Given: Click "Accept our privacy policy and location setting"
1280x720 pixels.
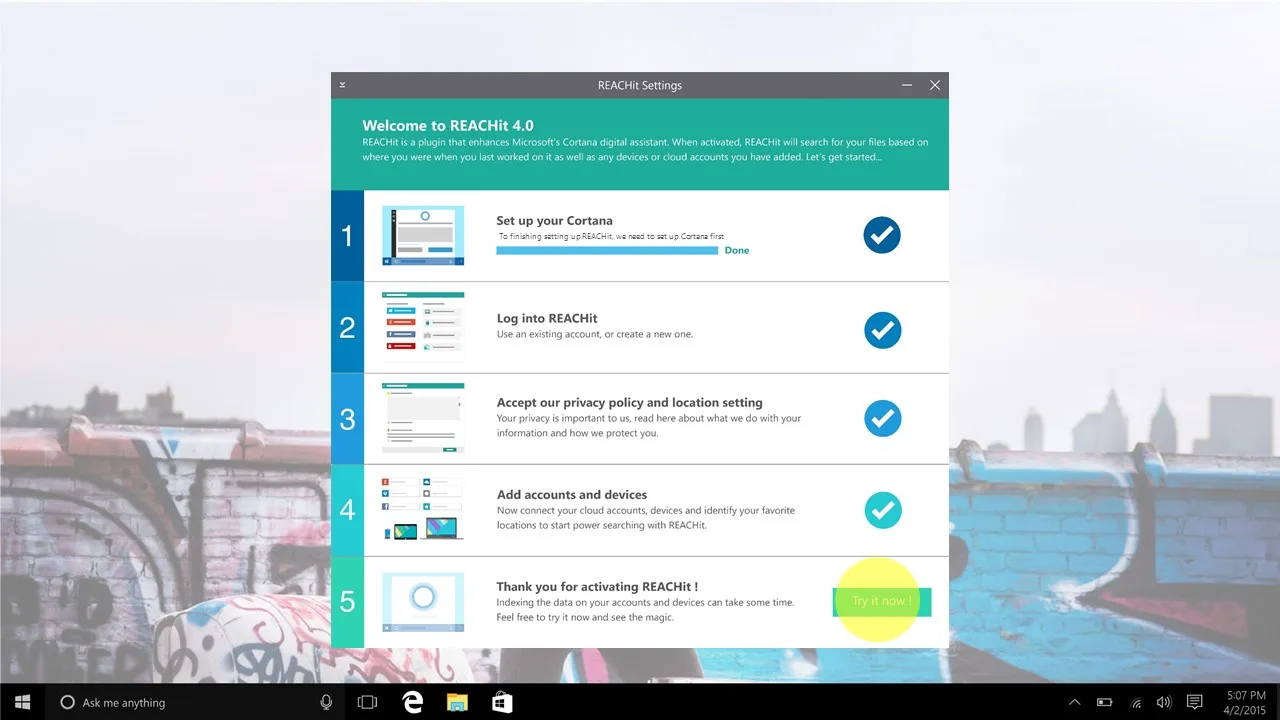Looking at the screenshot, I should 630,403.
